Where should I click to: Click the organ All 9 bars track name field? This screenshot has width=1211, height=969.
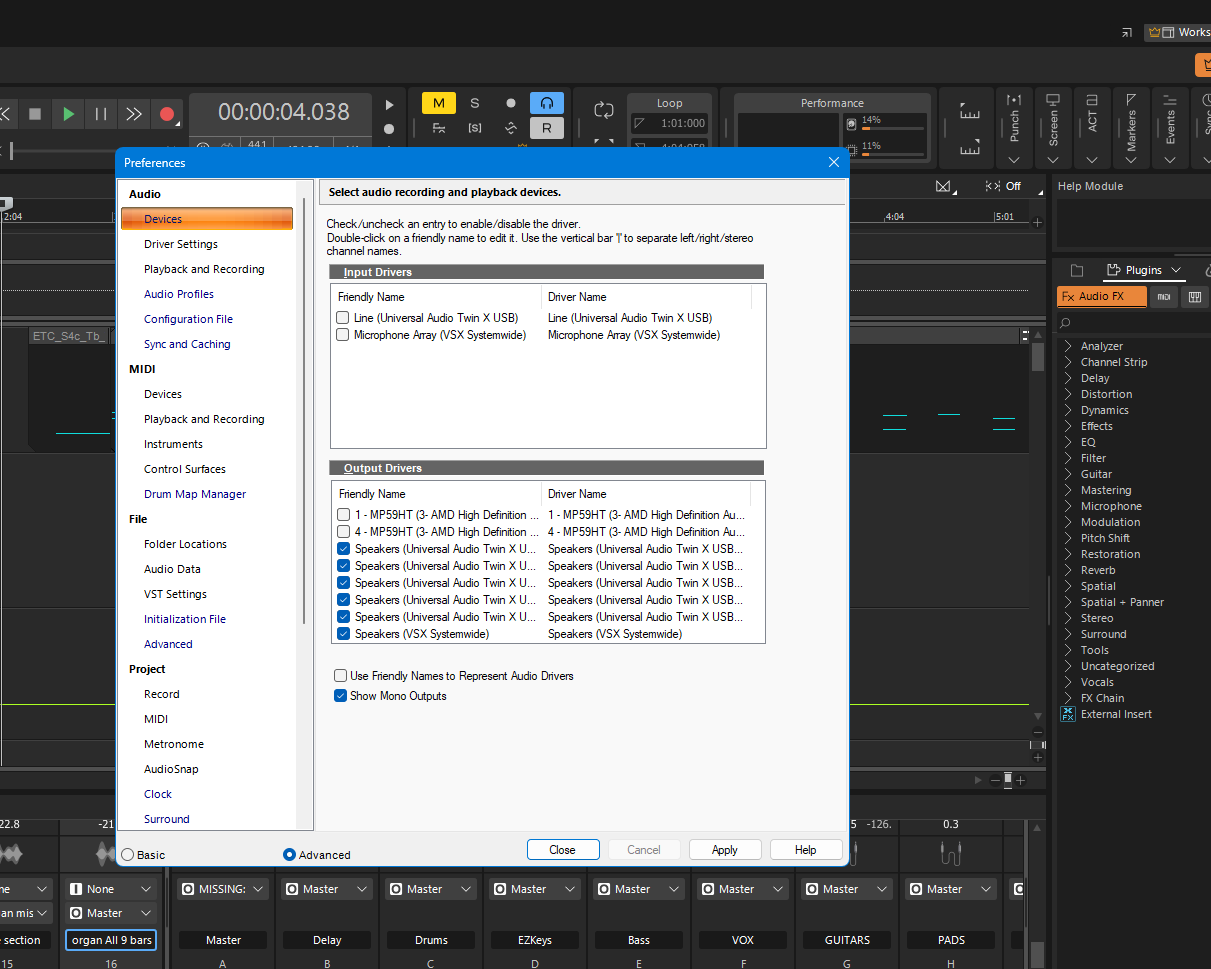(112, 940)
